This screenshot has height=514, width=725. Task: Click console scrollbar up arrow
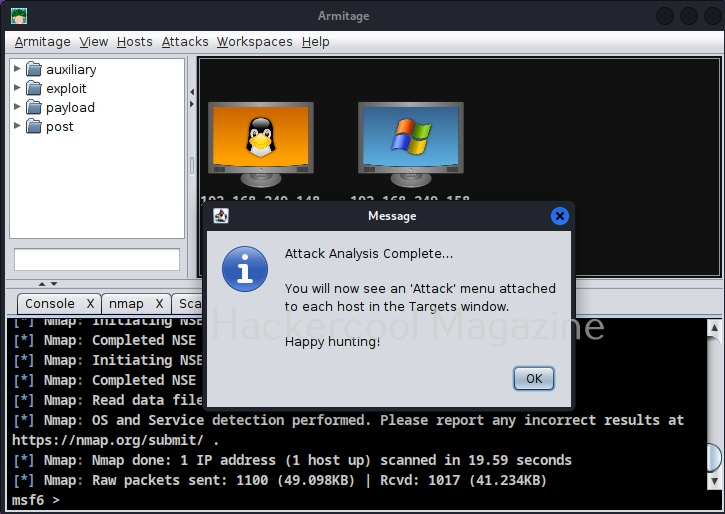[714, 328]
